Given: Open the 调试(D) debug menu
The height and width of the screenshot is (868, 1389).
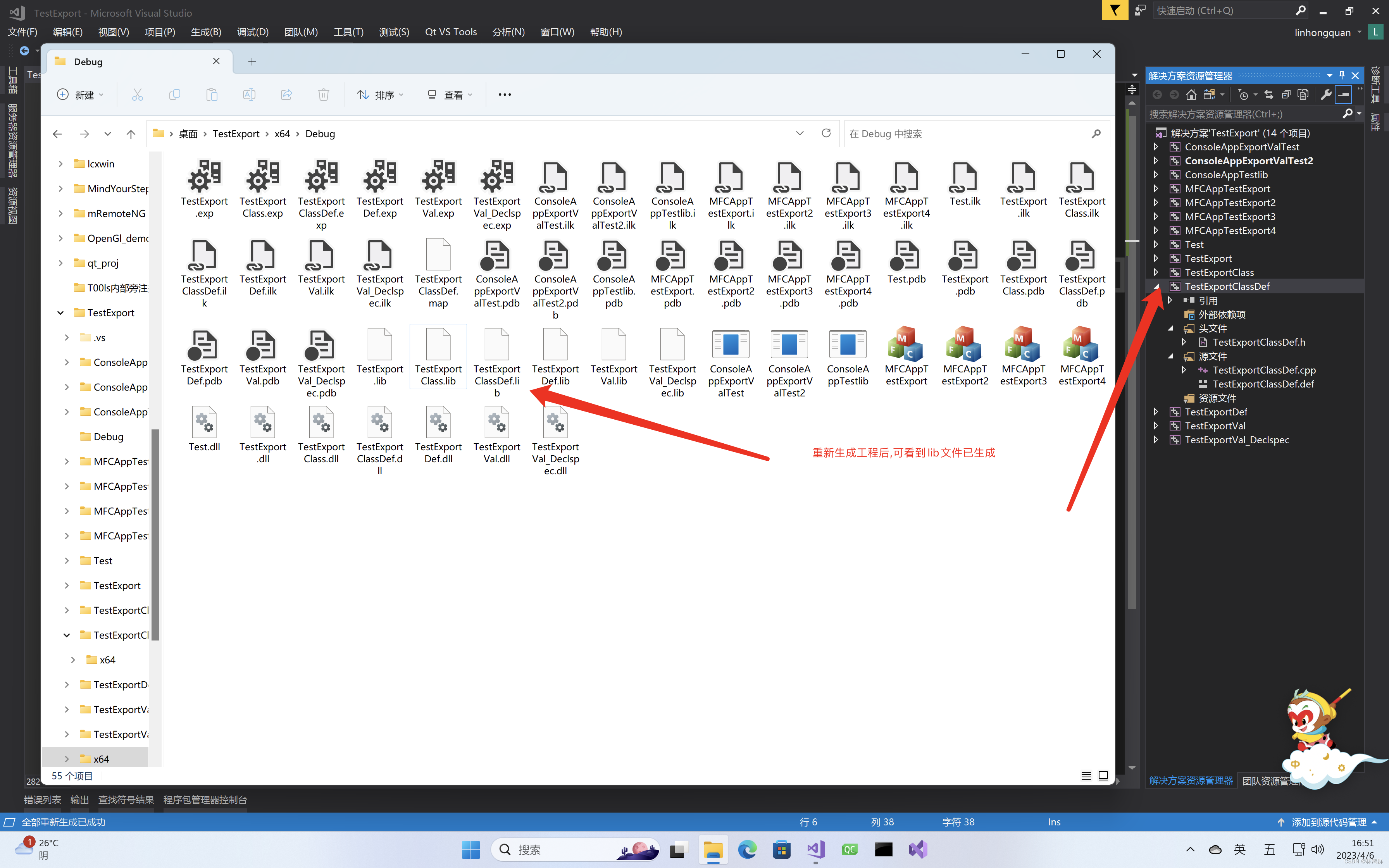Looking at the screenshot, I should click(x=253, y=32).
